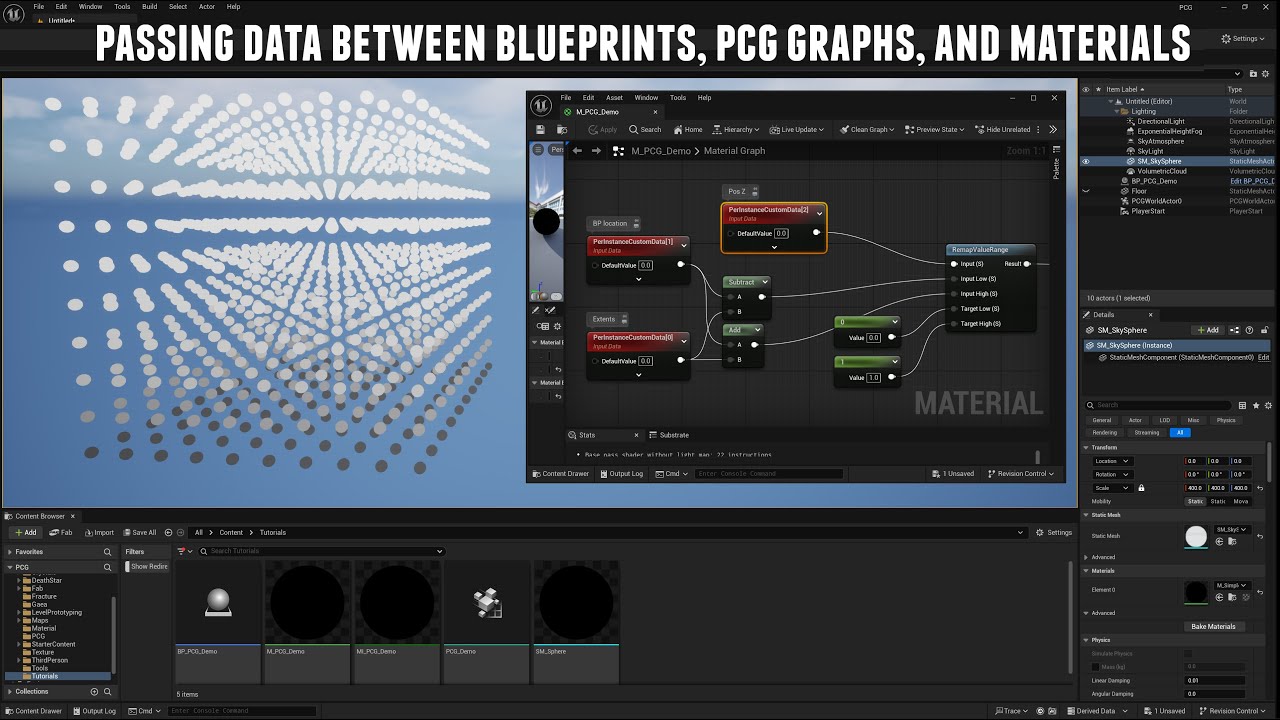Viewport: 1280px width, 720px height.
Task: Click the M_PCG_Demo breadcrumb in the Material Graph
Action: click(x=660, y=151)
